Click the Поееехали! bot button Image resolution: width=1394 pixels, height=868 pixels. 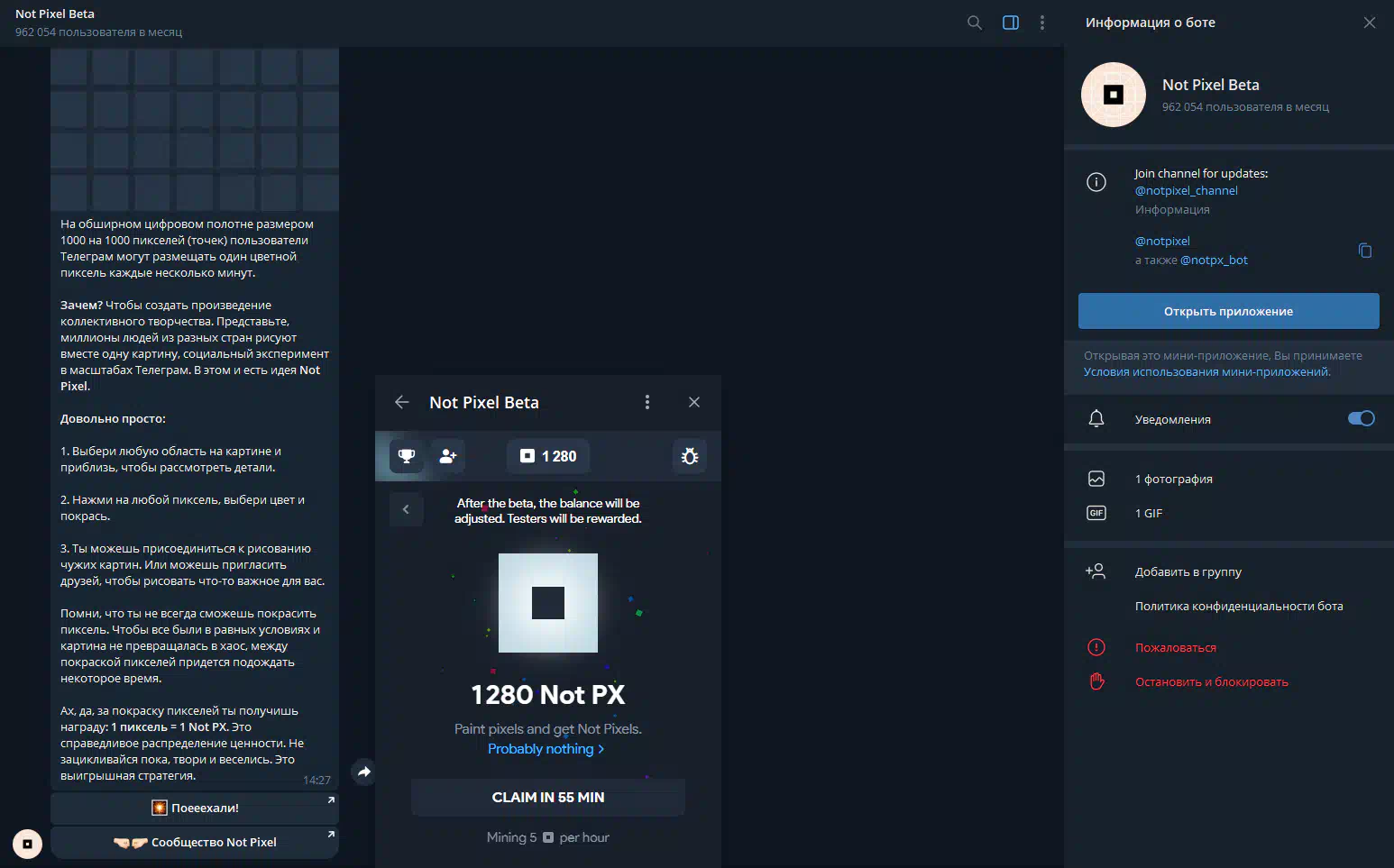click(x=195, y=808)
